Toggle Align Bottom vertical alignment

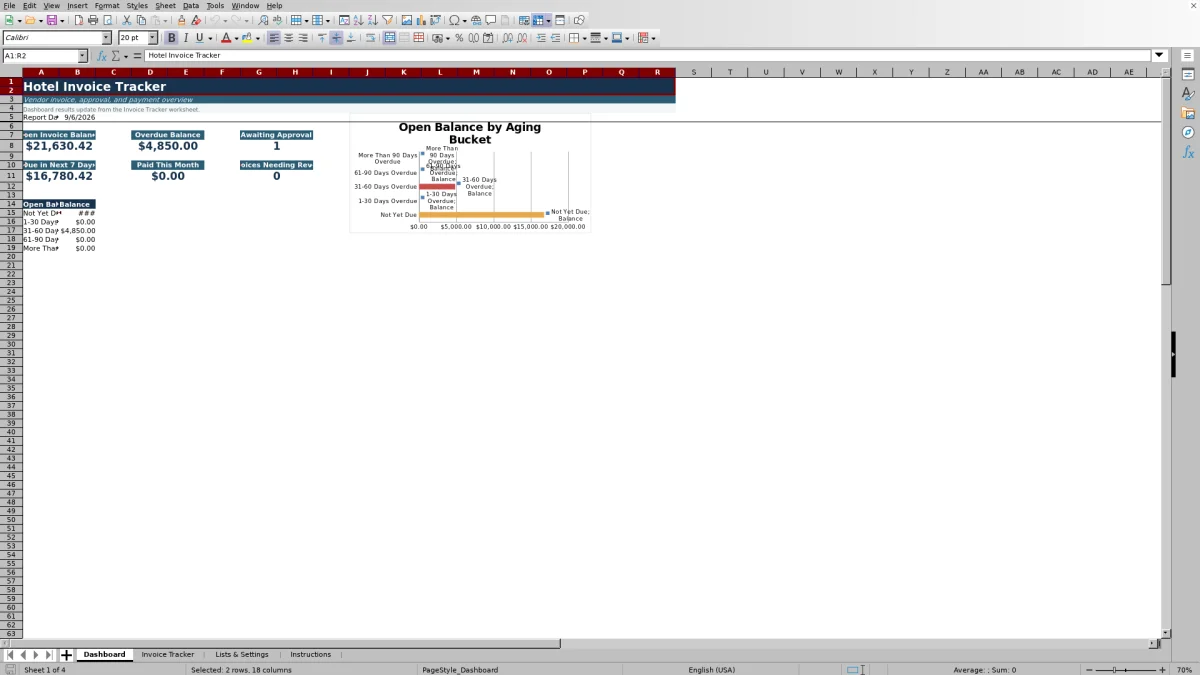(351, 38)
